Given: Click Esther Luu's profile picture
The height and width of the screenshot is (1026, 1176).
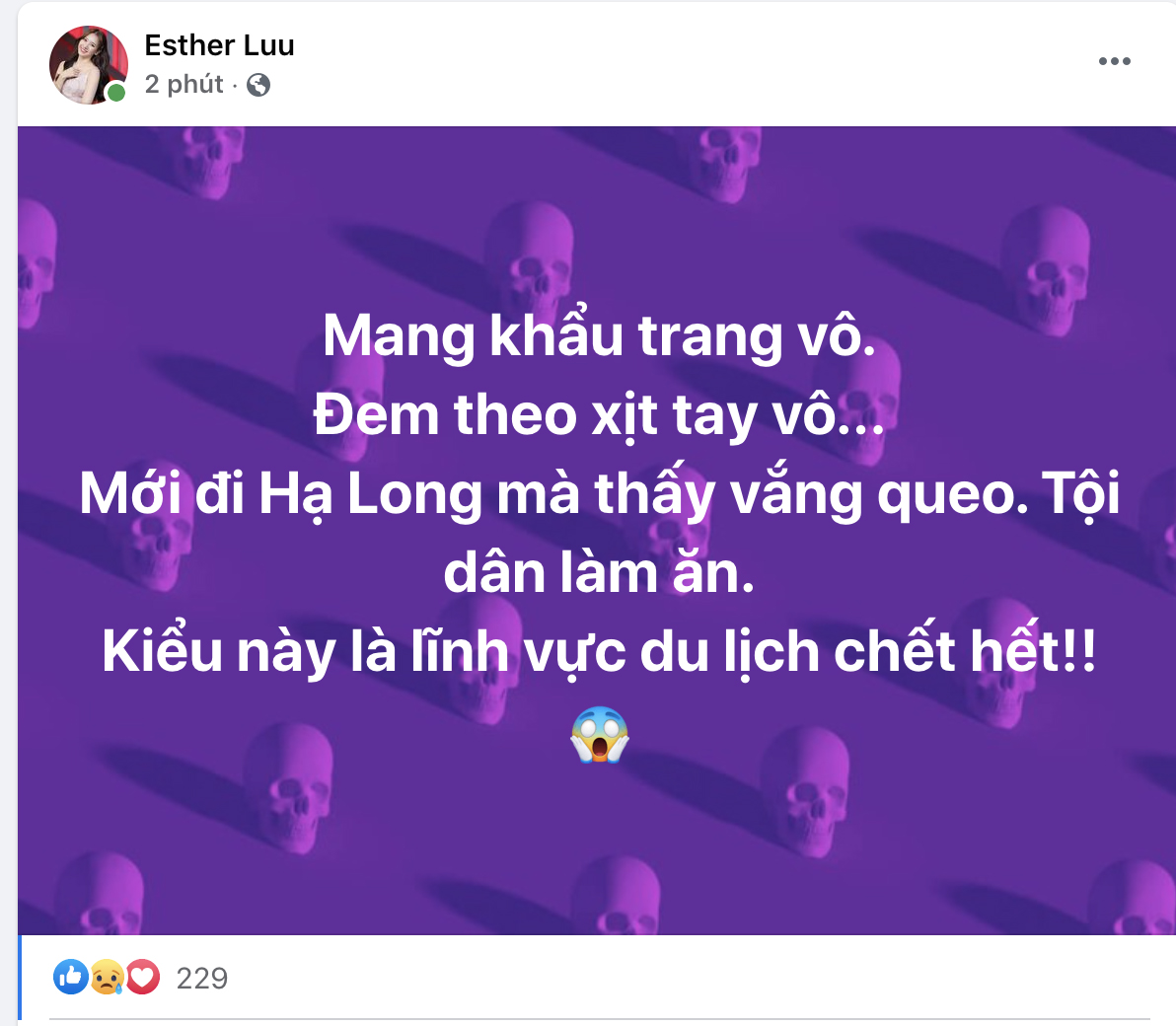Looking at the screenshot, I should tap(89, 64).
